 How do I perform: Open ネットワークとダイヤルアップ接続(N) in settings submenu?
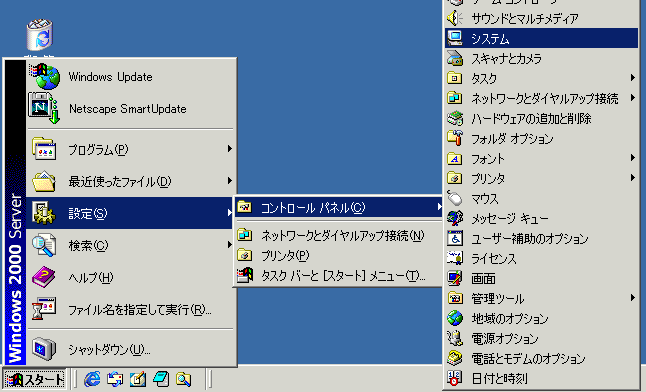[x=338, y=235]
